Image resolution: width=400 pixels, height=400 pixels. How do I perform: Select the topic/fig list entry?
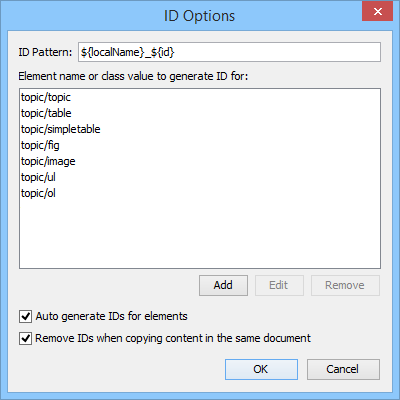click(40, 145)
